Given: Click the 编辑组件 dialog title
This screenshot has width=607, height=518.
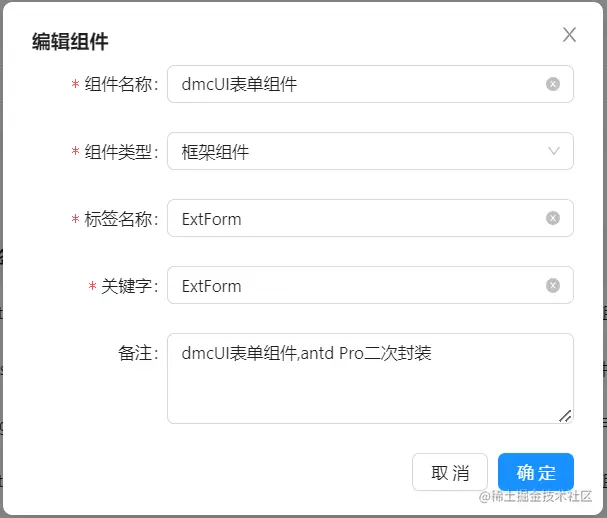Looking at the screenshot, I should [x=70, y=41].
